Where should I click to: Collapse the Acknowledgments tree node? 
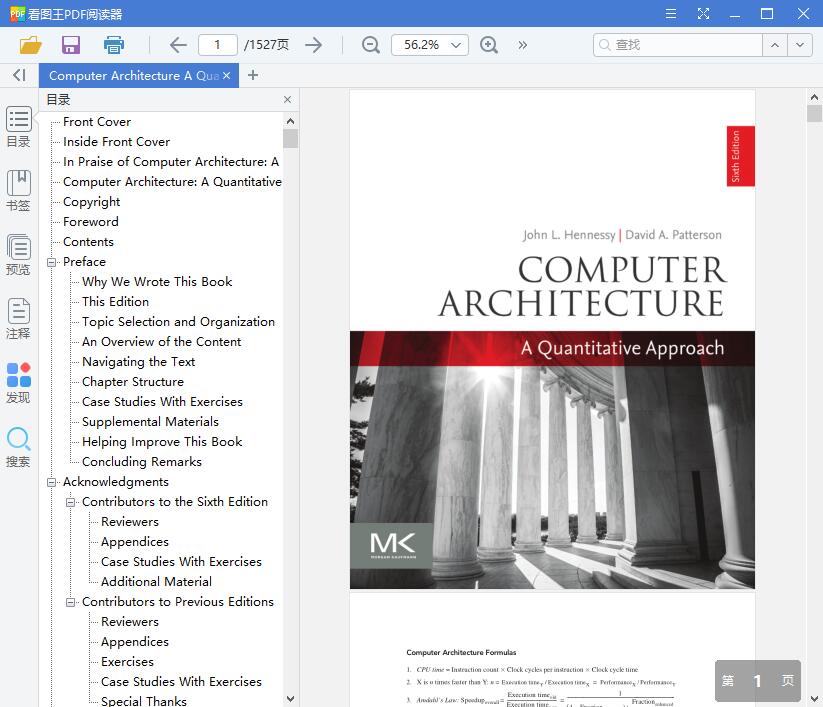click(51, 482)
